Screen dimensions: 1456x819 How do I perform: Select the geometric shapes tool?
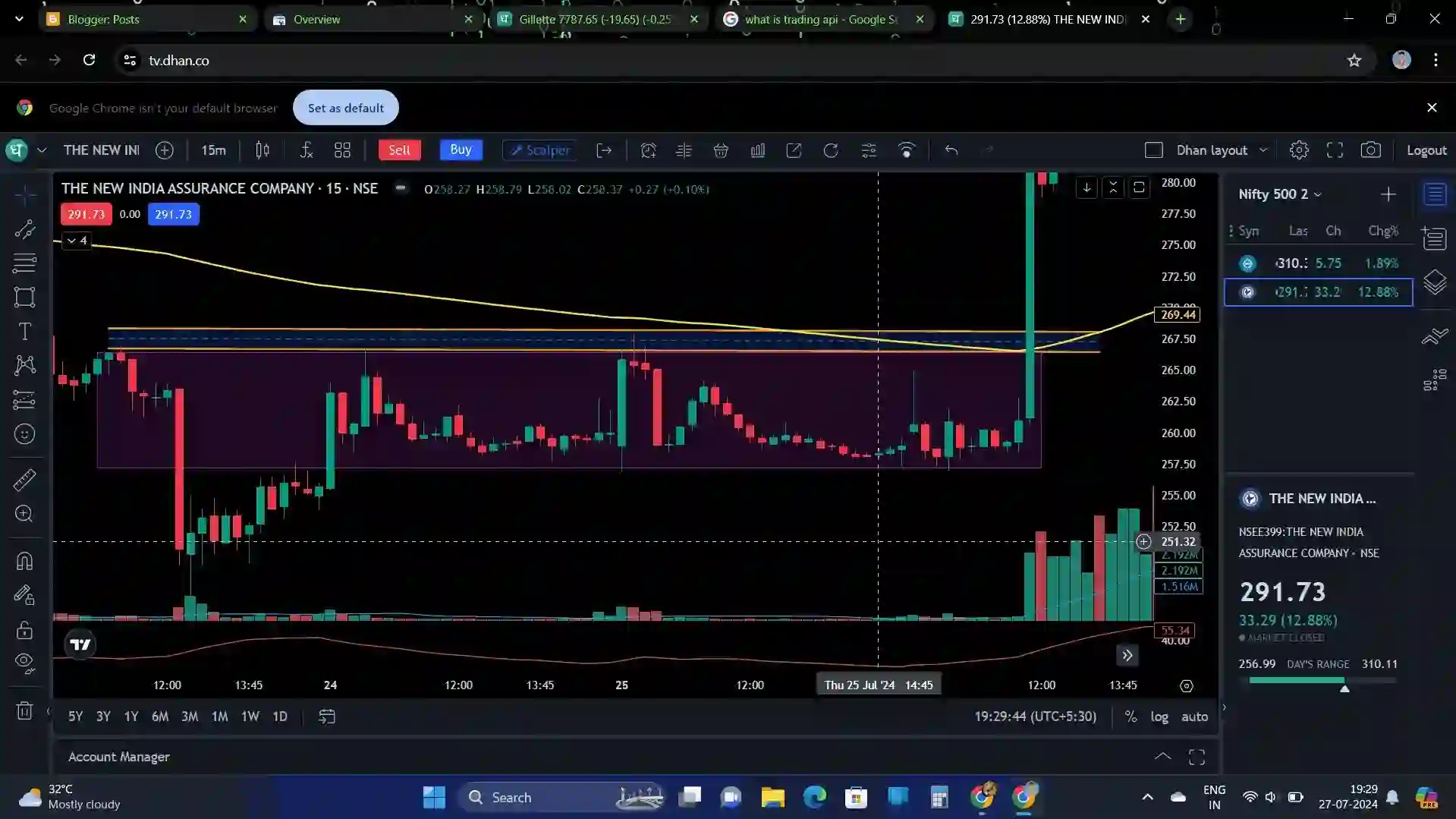[24, 298]
